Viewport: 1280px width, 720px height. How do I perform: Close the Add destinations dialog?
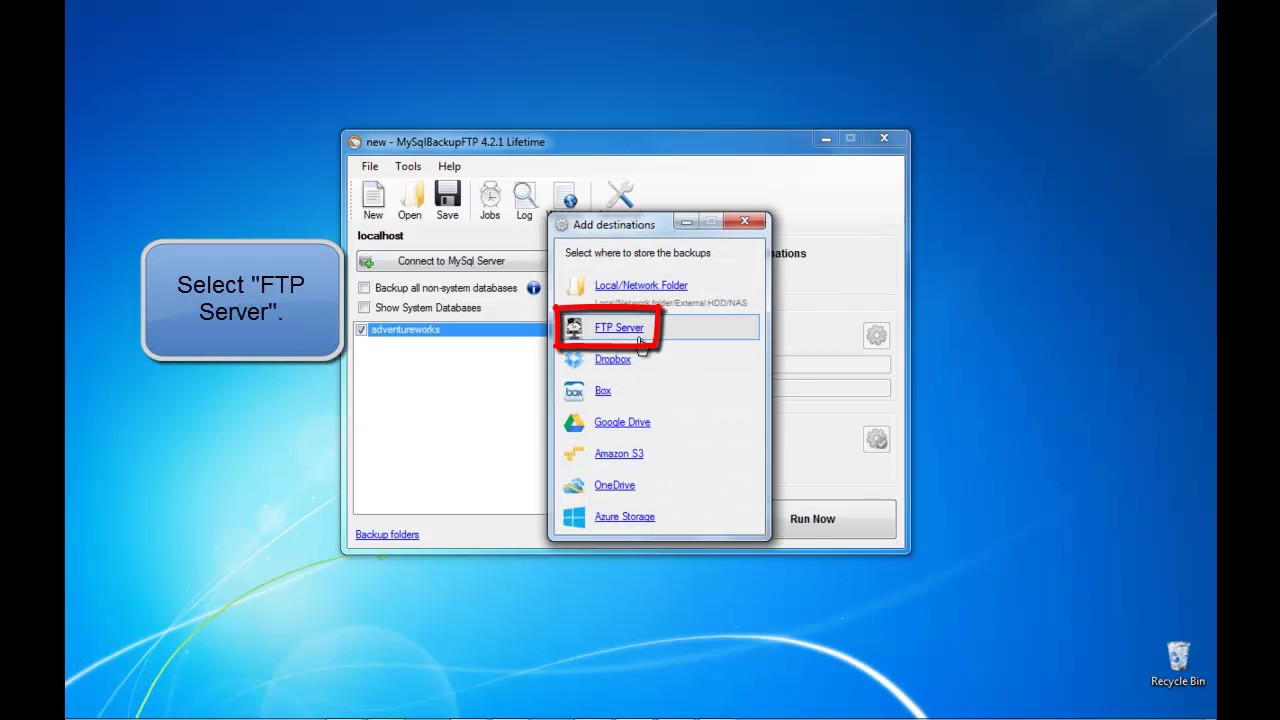pyautogui.click(x=744, y=222)
